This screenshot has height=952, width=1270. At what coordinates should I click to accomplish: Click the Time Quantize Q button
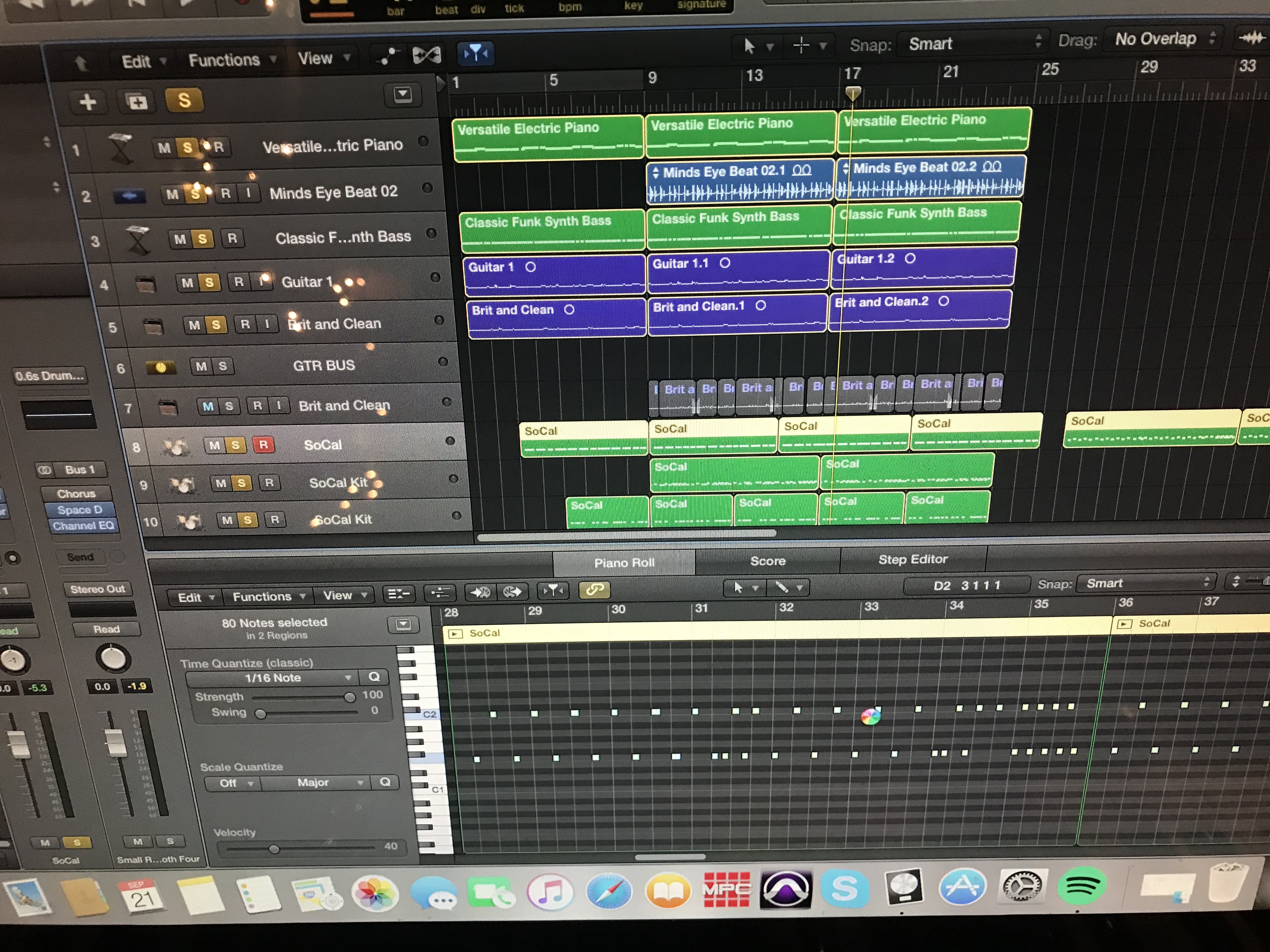point(374,677)
